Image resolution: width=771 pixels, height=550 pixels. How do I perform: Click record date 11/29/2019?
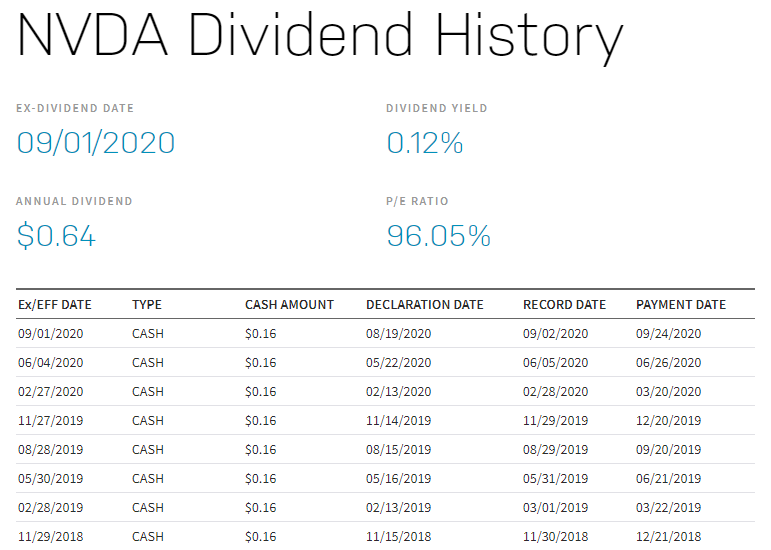tap(556, 421)
